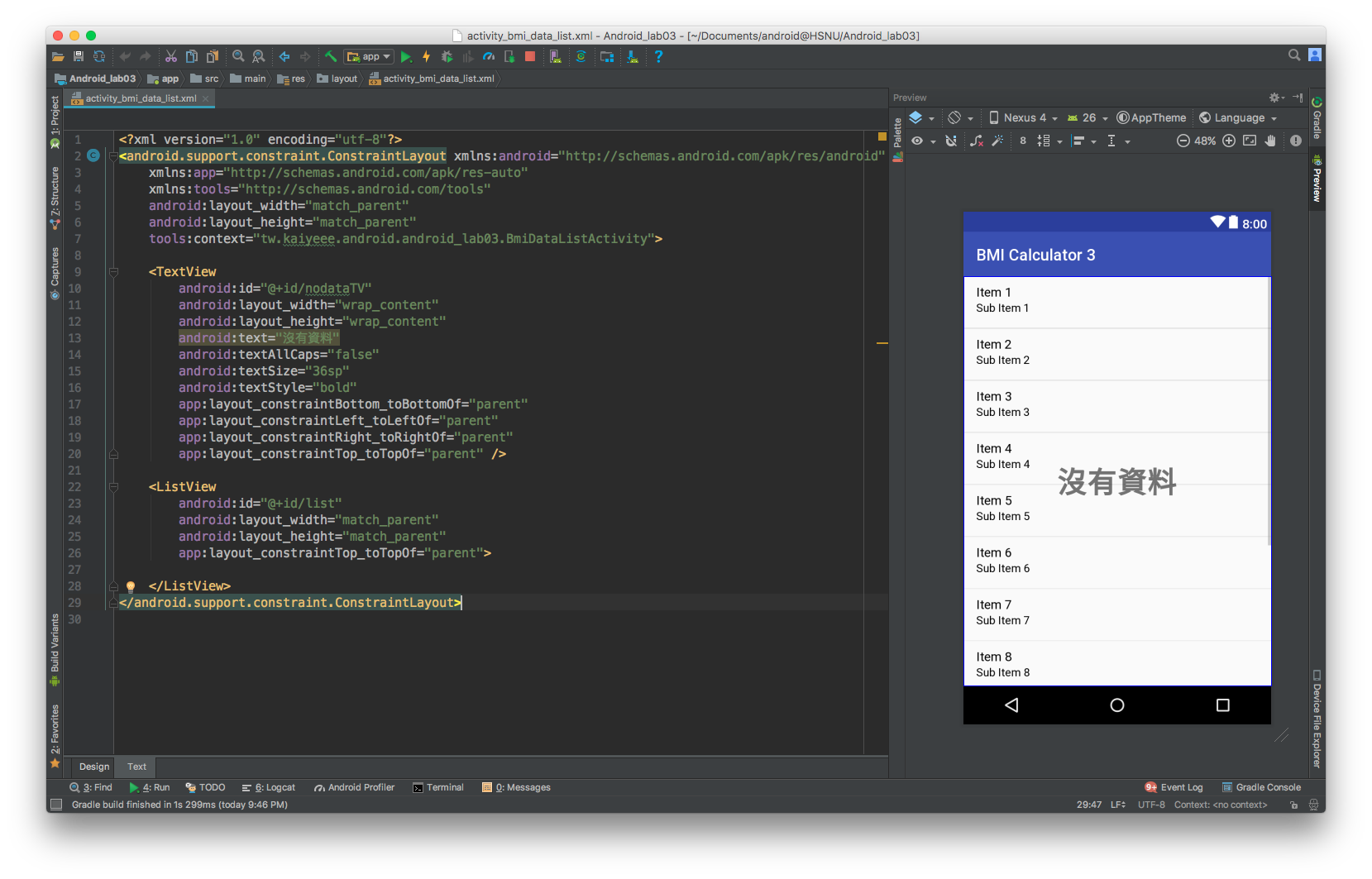
Task: Zoom out with the minus button
Action: tap(1183, 141)
